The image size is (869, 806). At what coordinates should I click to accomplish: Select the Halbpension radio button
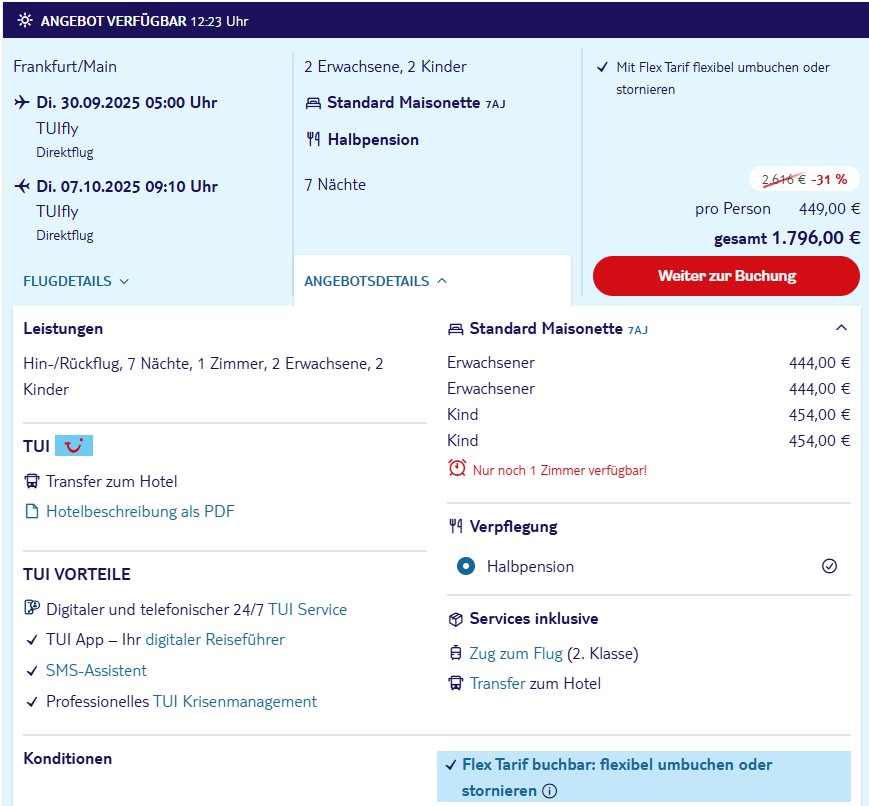[466, 566]
